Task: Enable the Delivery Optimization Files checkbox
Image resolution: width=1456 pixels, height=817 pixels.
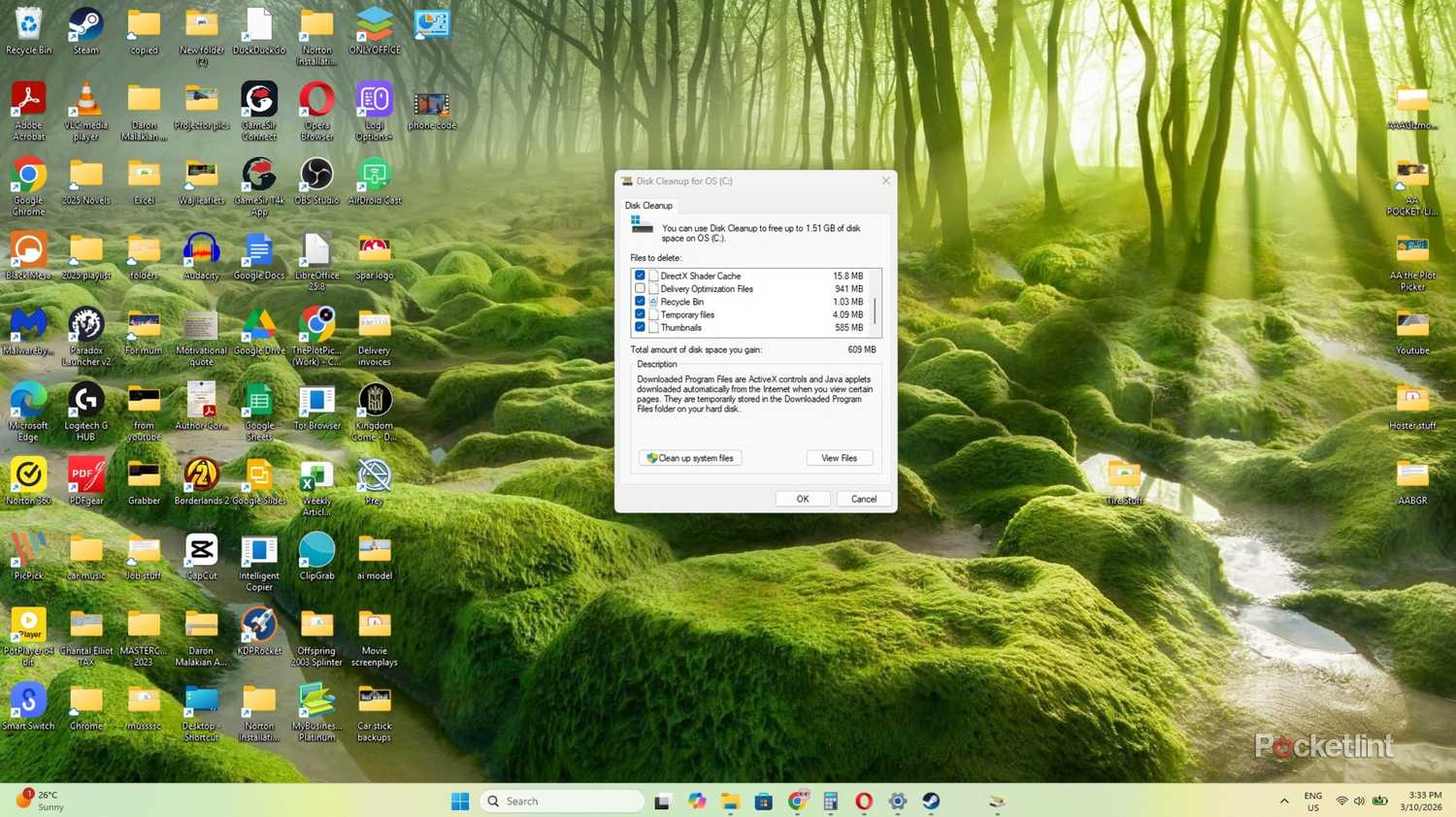Action: (x=641, y=288)
